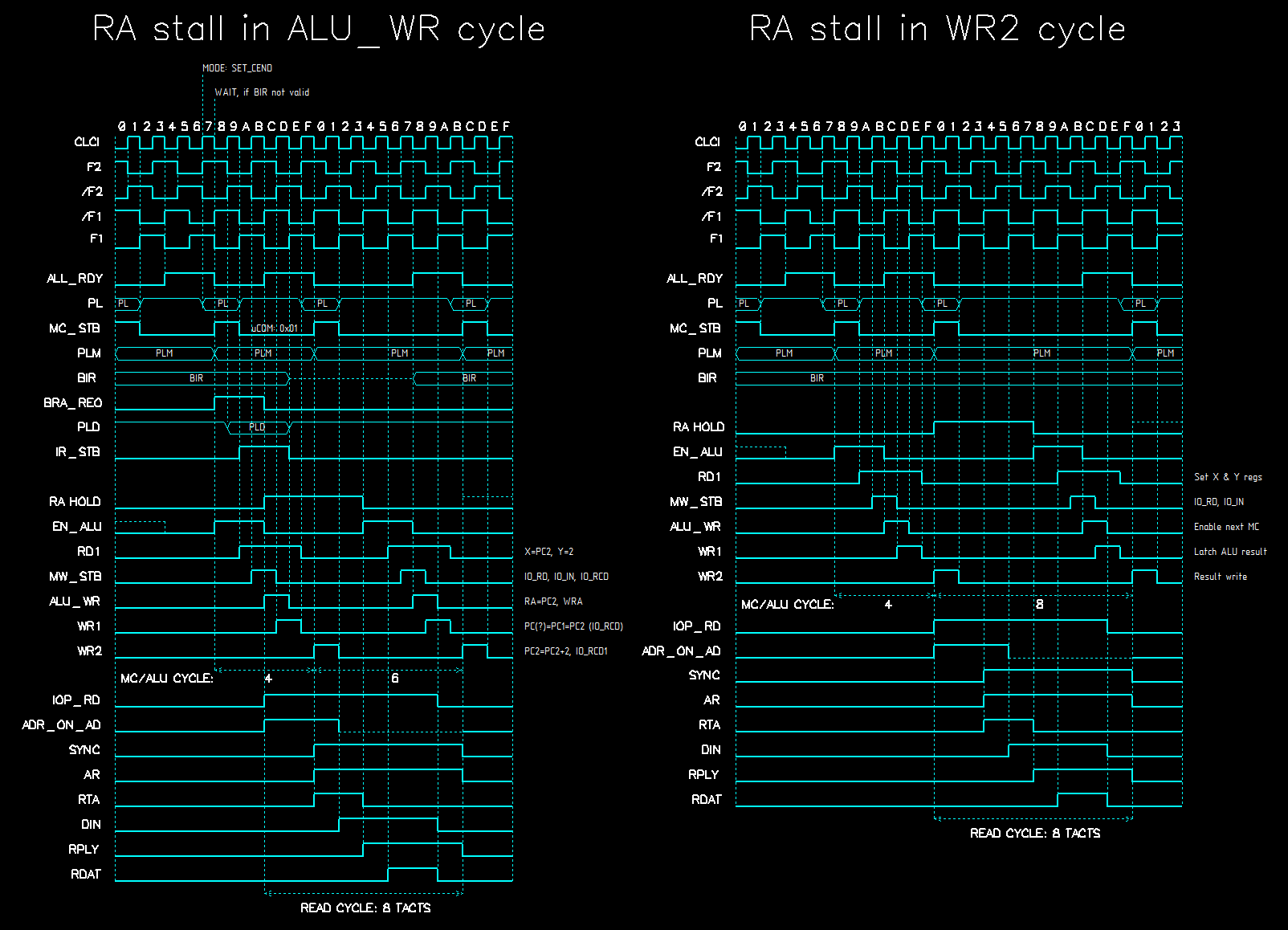Click the 'WAIT, if BIR not valid' note
The width and height of the screenshot is (1288, 930).
[262, 92]
